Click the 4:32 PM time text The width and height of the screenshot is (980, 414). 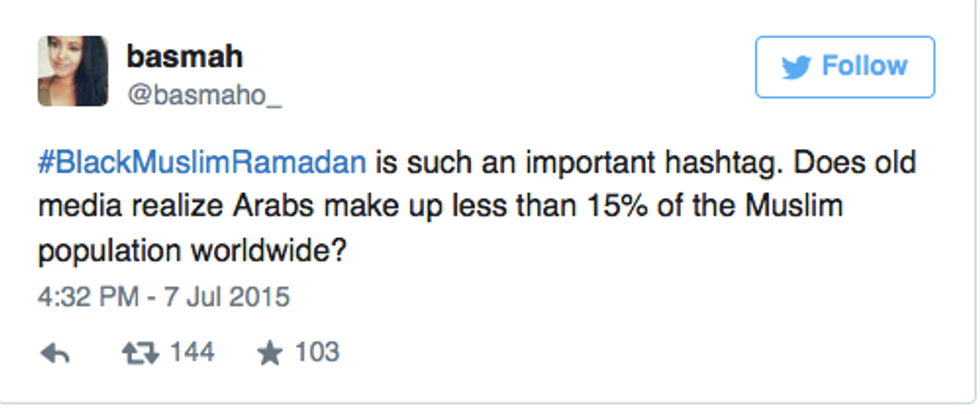[83, 297]
